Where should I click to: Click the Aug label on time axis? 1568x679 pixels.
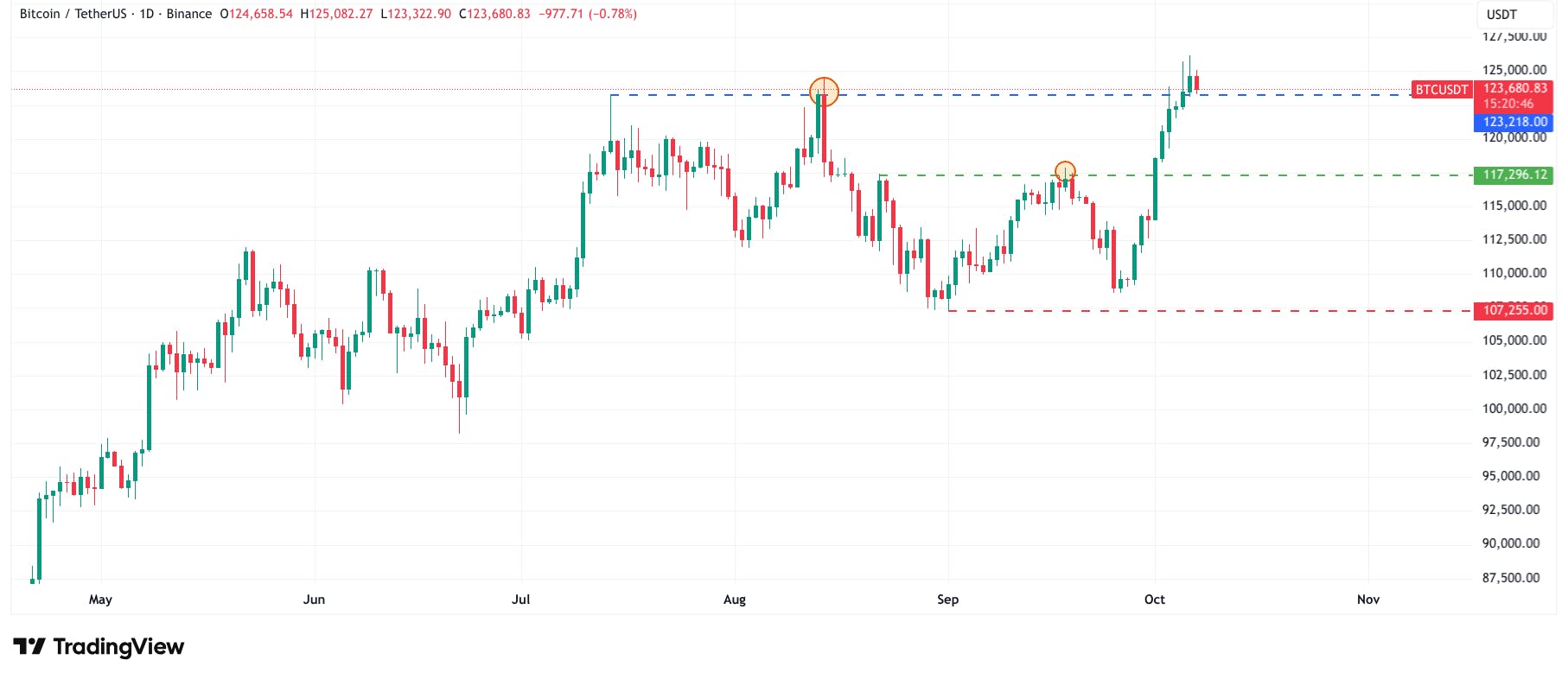(734, 600)
